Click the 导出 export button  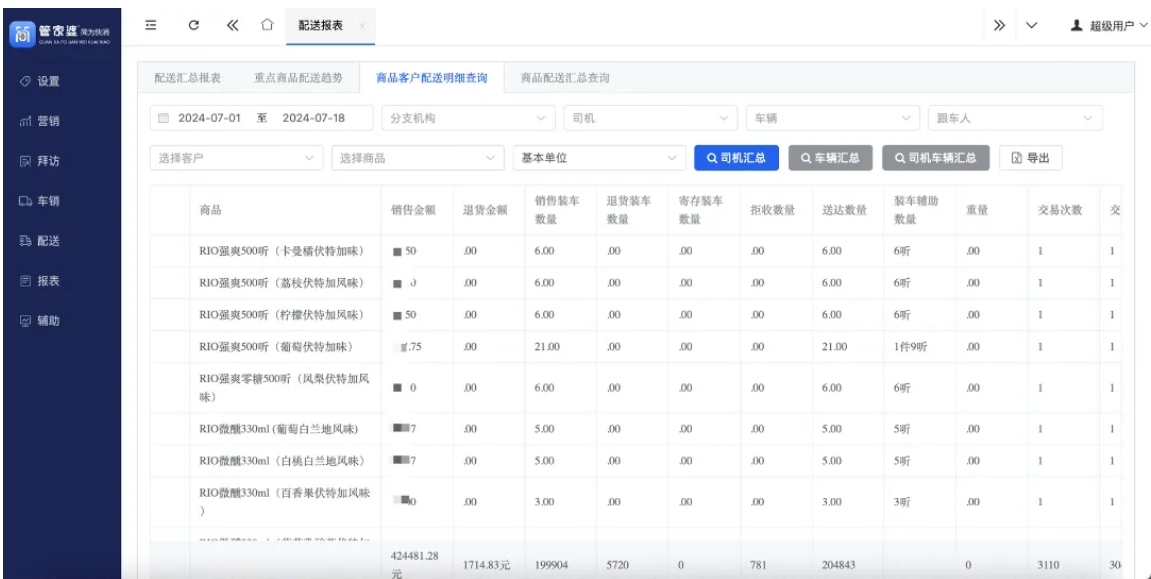point(1030,158)
